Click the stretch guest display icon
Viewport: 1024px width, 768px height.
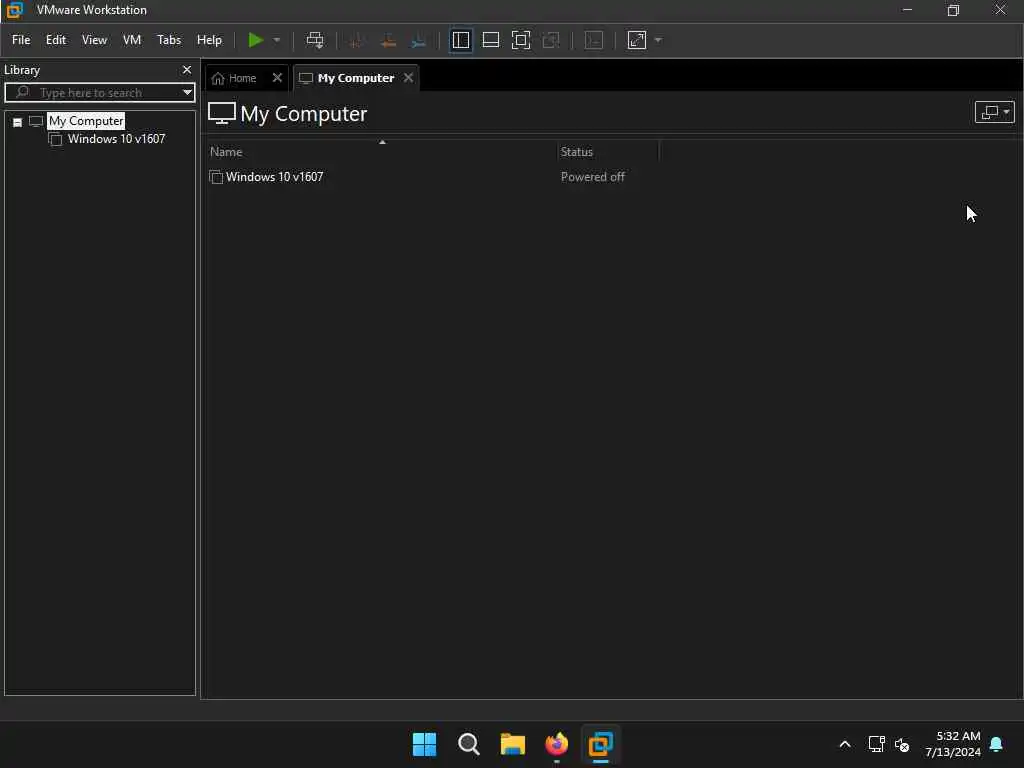[637, 40]
